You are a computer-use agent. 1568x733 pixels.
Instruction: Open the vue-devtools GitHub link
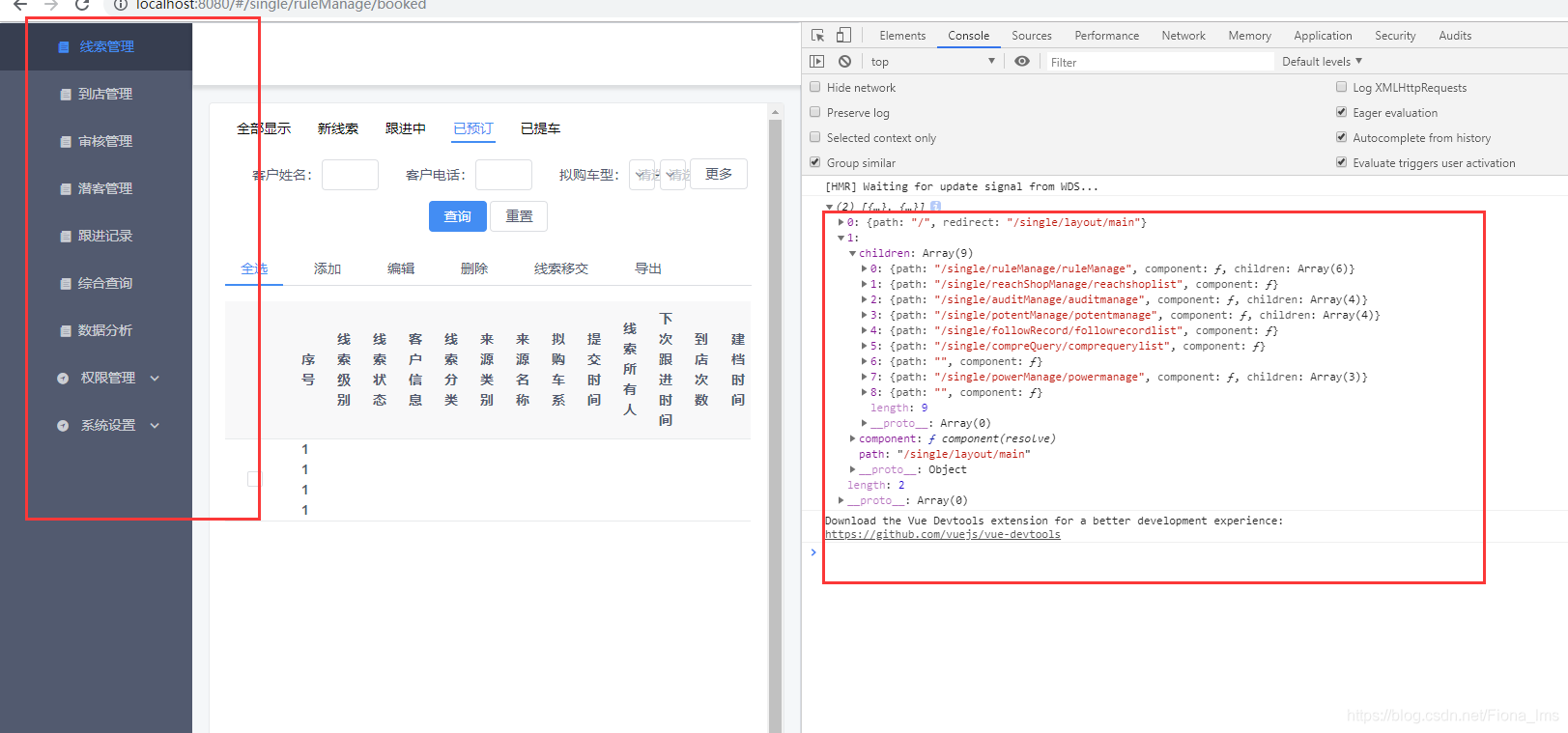[942, 535]
